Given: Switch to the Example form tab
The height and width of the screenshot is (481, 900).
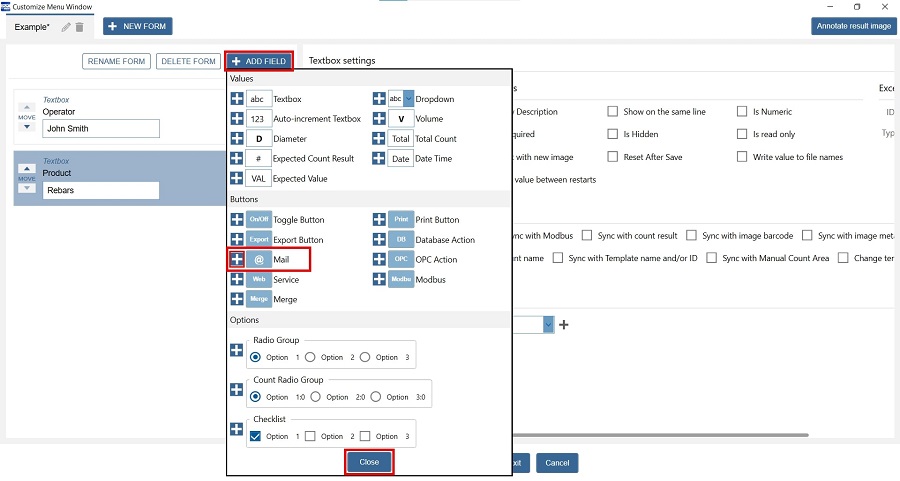Looking at the screenshot, I should pyautogui.click(x=32, y=27).
